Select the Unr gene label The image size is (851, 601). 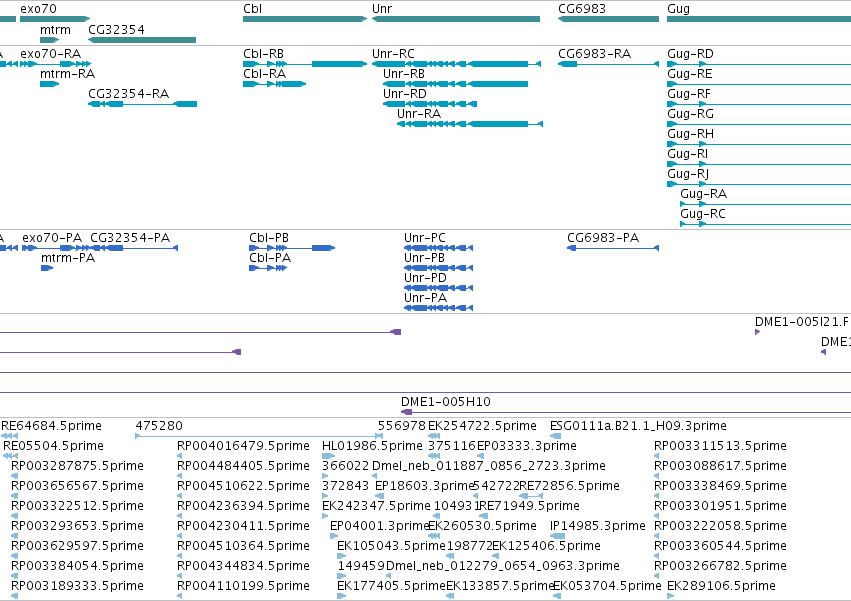(x=382, y=9)
